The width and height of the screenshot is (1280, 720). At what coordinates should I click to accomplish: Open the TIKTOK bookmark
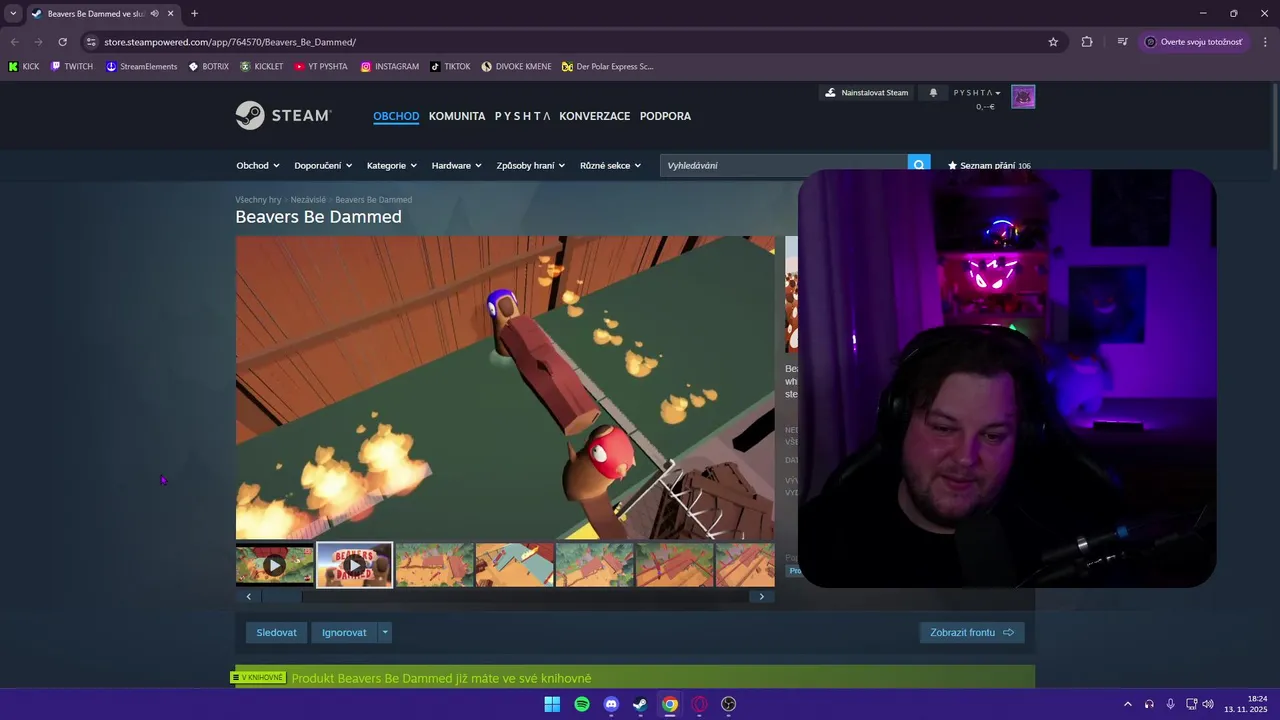click(x=450, y=67)
